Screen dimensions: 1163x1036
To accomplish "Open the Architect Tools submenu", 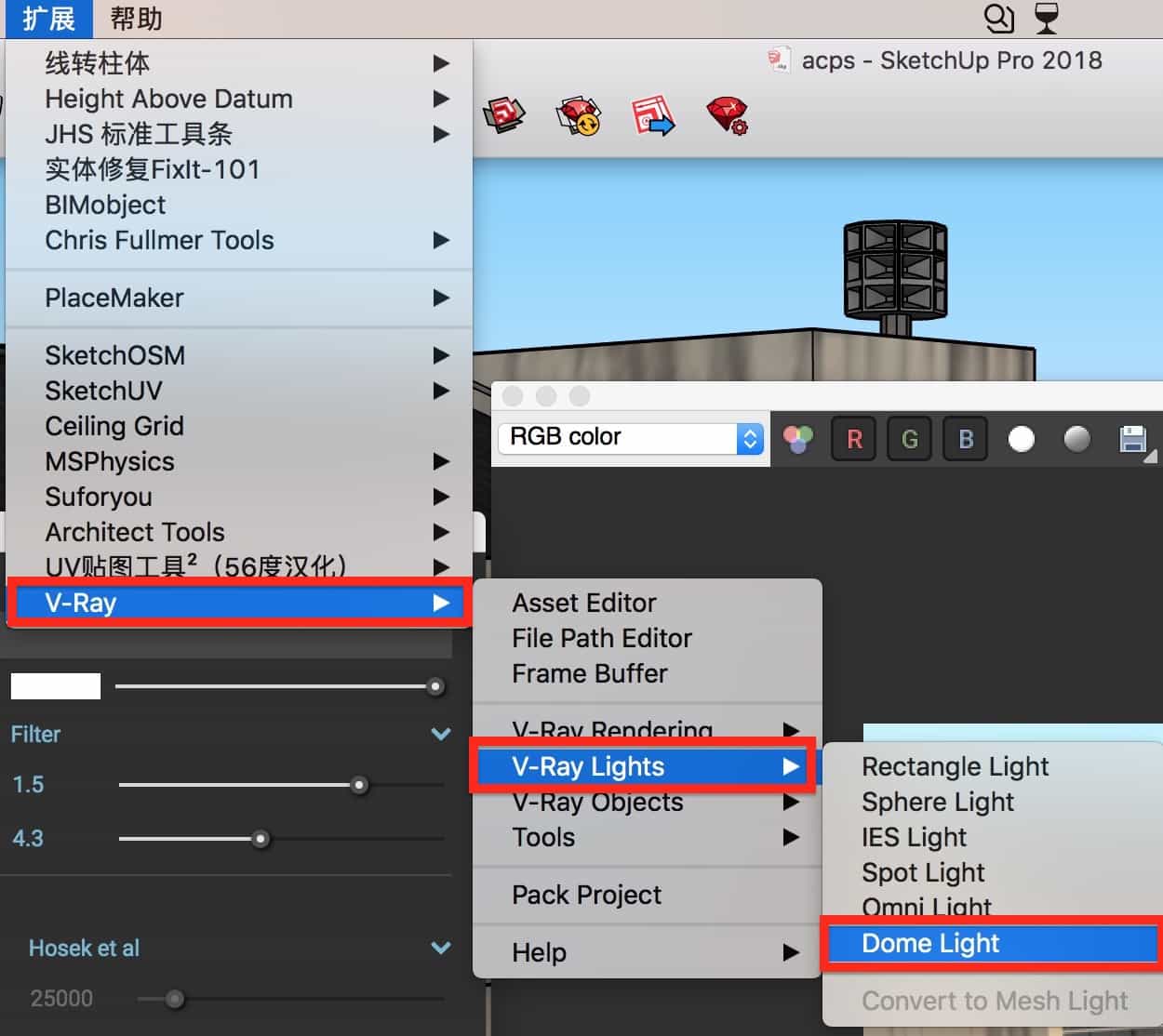I will 239,532.
